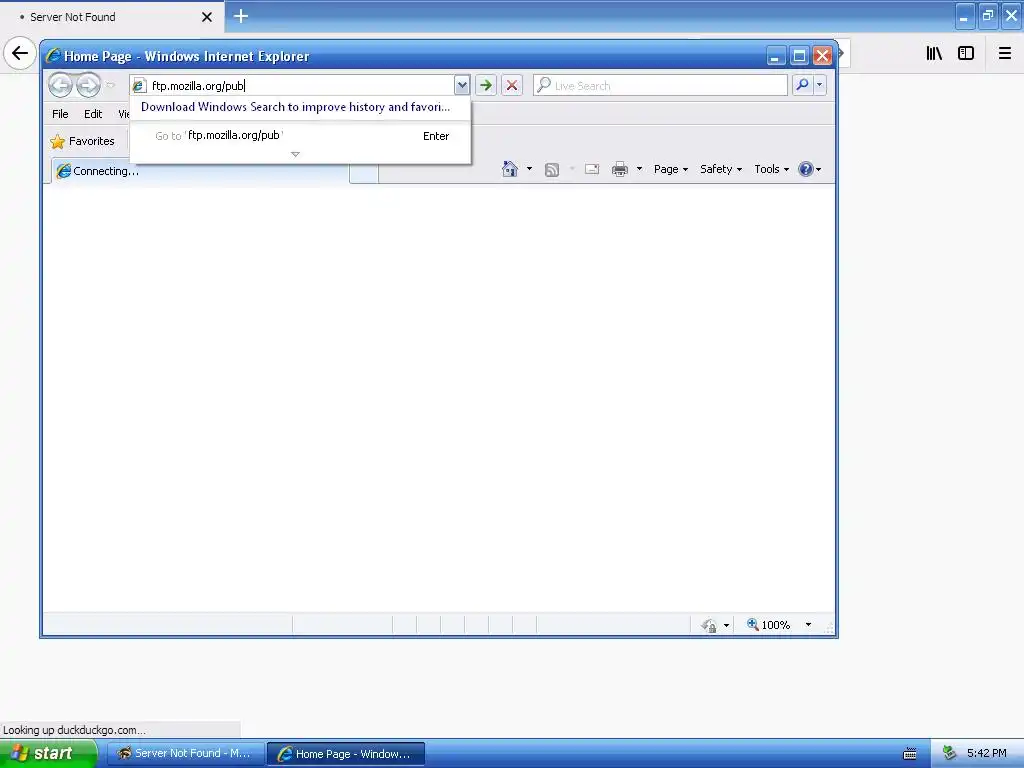Open the Favorites star button
The height and width of the screenshot is (768, 1024).
click(x=82, y=141)
